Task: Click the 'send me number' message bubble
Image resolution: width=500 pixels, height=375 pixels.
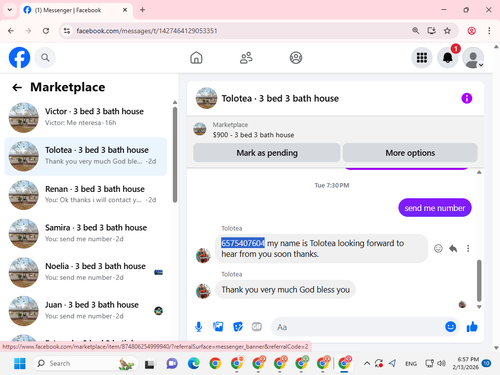Action: (x=435, y=208)
